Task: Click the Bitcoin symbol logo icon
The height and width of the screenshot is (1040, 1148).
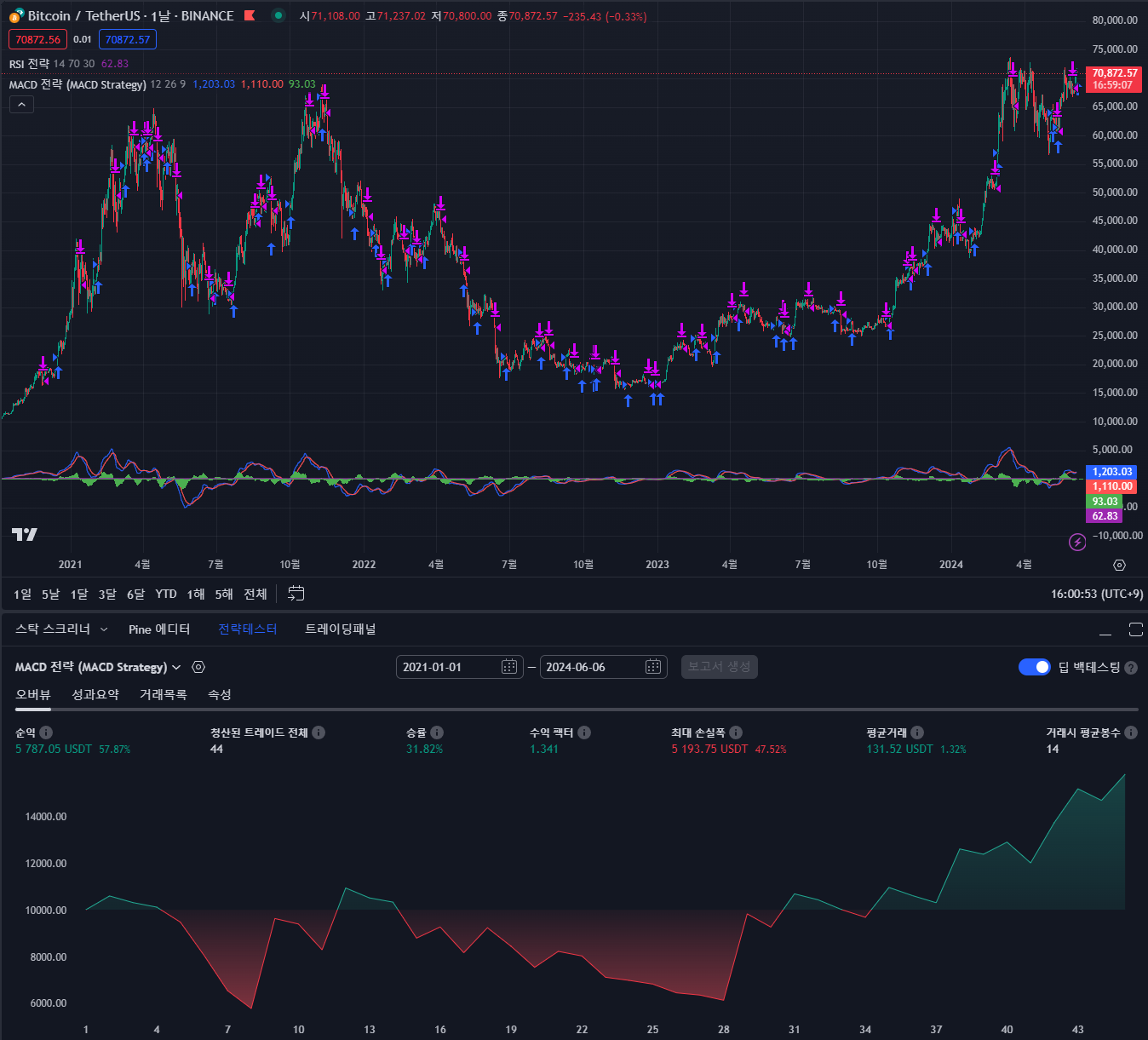Action: [16, 15]
